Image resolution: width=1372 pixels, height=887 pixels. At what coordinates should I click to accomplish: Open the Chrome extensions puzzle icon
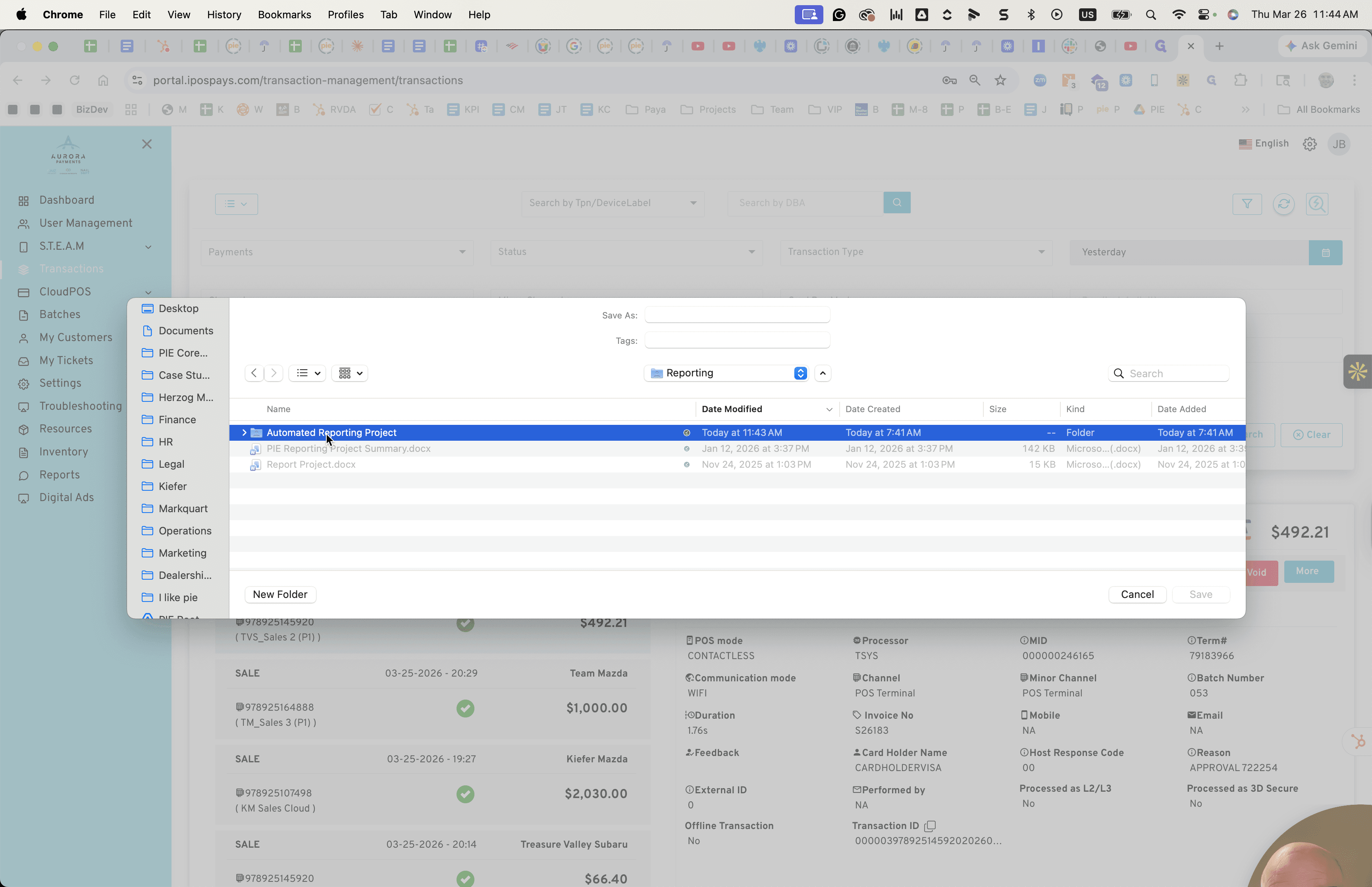click(x=1241, y=81)
